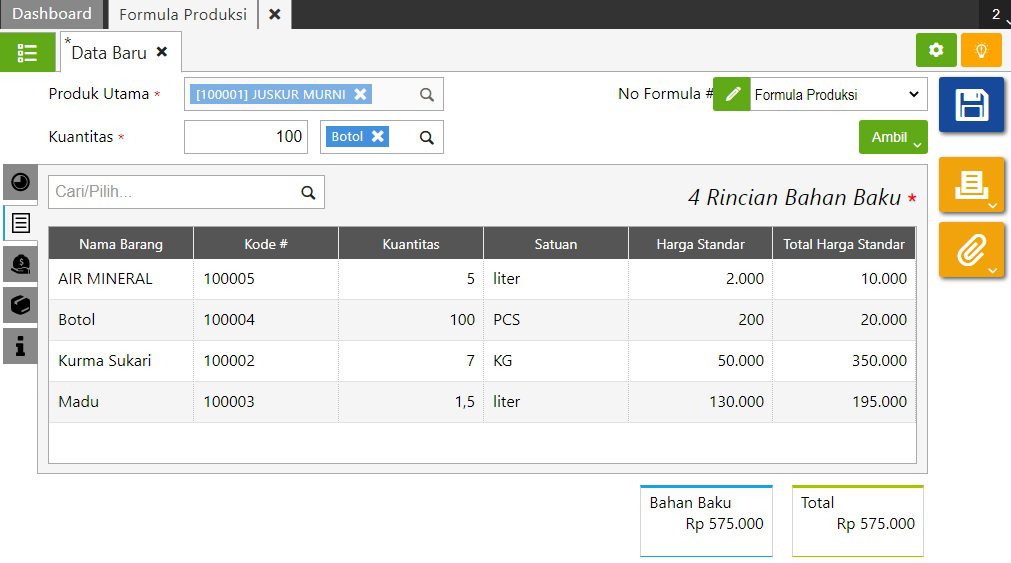Click the Cari/Pilih search field
The height and width of the screenshot is (563, 1011).
tap(175, 192)
